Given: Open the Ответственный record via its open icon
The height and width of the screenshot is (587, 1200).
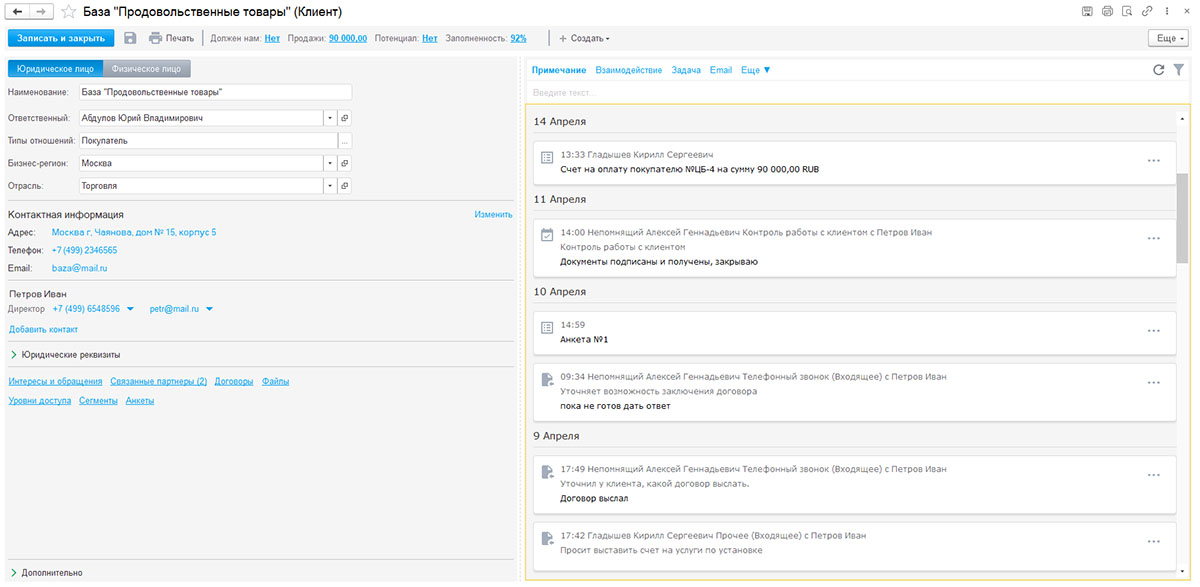Looking at the screenshot, I should pyautogui.click(x=345, y=118).
